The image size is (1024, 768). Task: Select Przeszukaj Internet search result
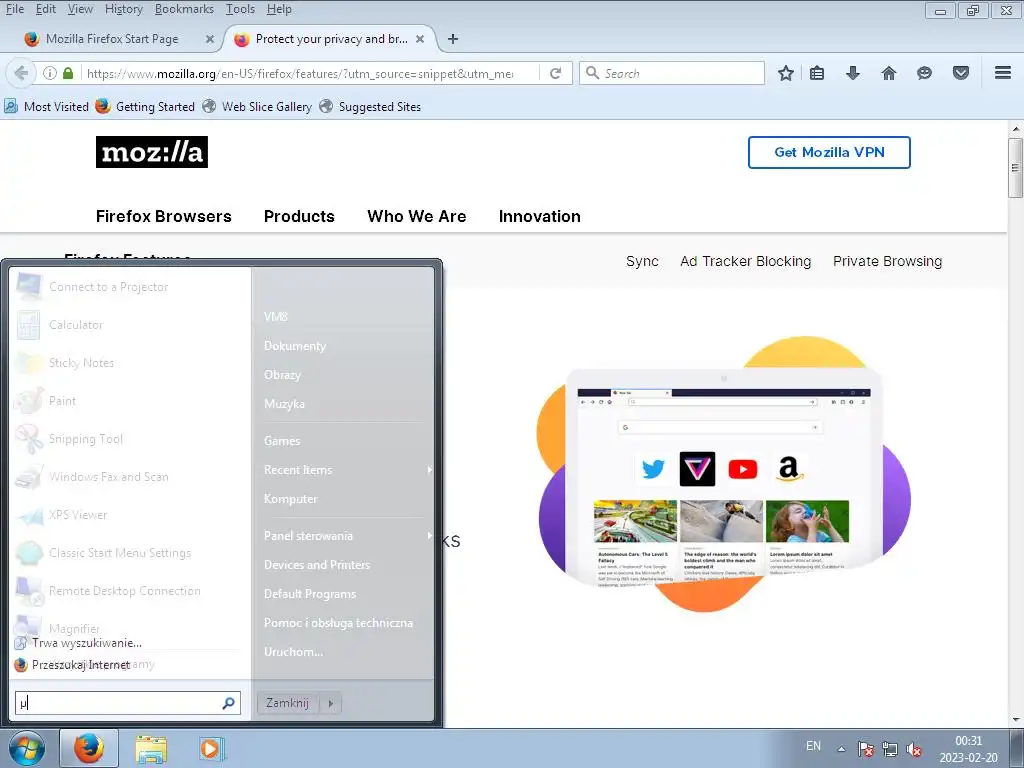click(82, 665)
